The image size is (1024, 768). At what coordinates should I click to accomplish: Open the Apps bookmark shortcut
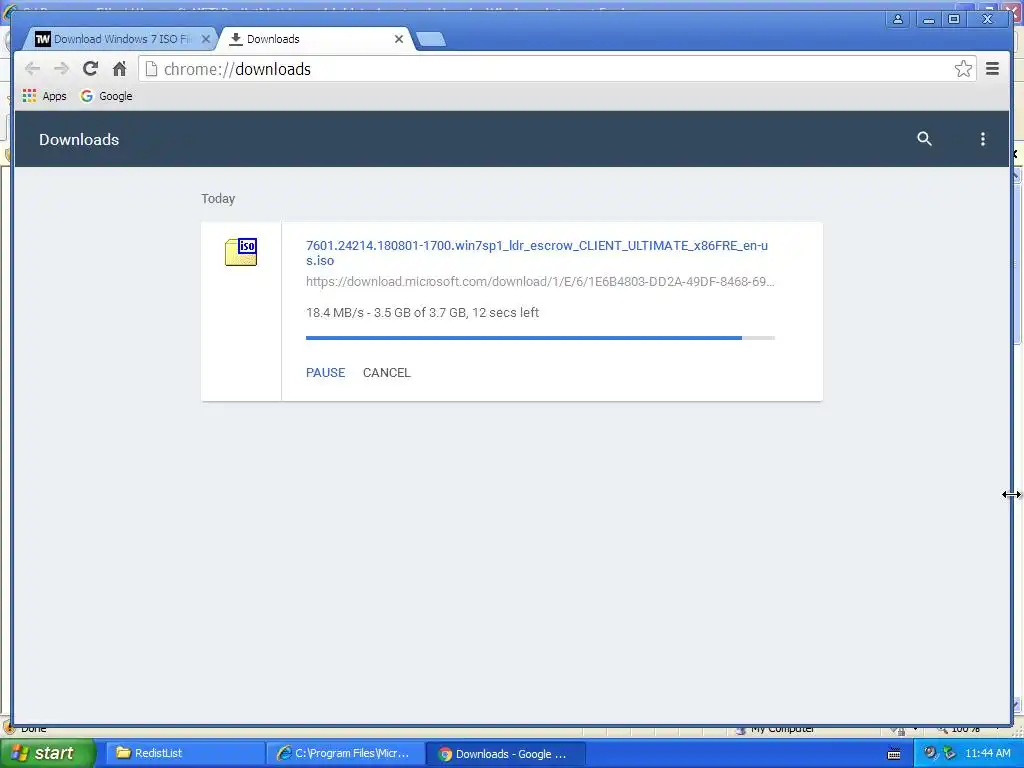(x=44, y=96)
